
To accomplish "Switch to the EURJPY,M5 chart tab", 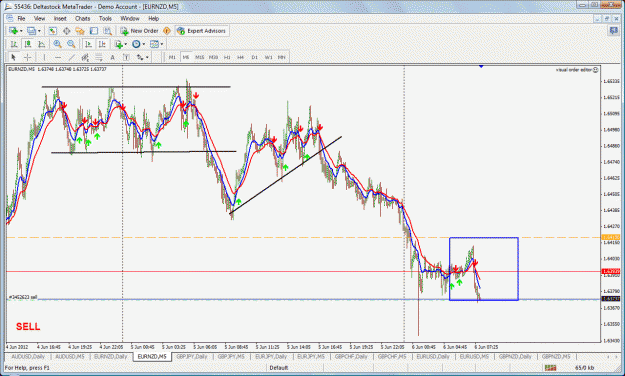I will pos(311,356).
